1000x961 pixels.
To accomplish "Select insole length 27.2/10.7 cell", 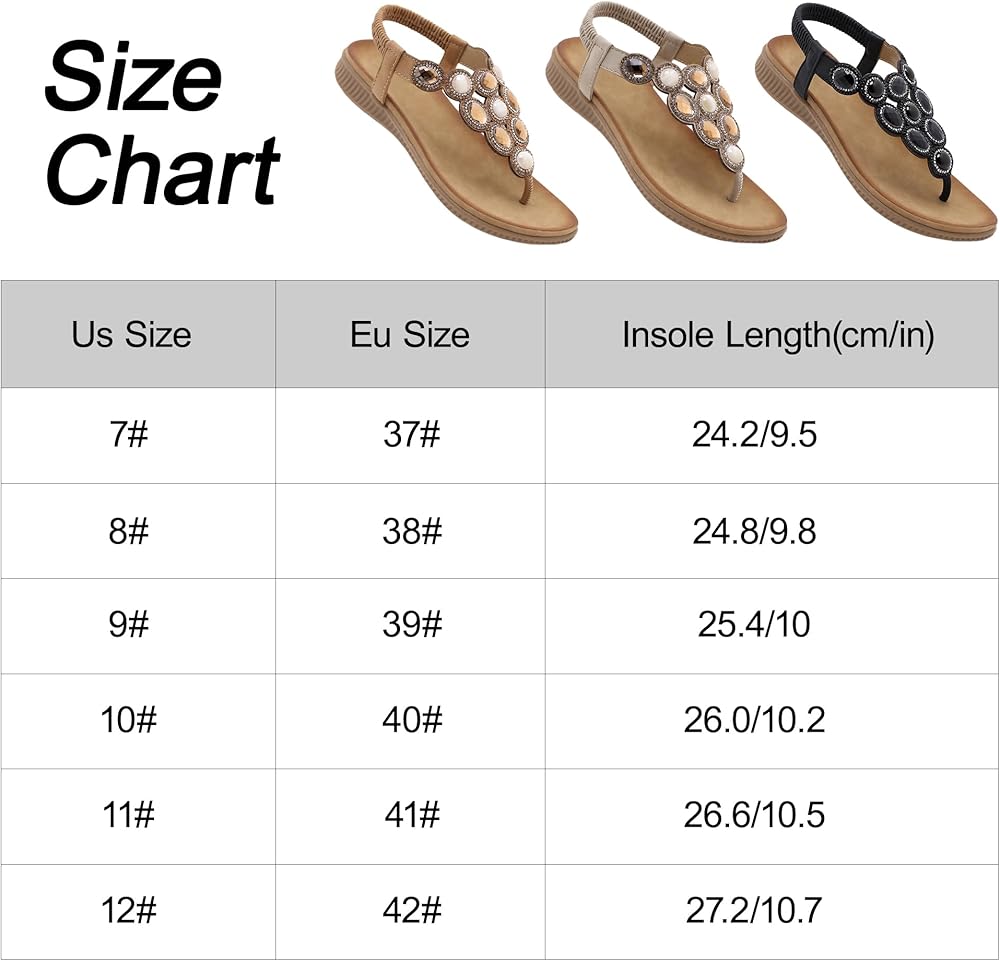I will [x=754, y=910].
